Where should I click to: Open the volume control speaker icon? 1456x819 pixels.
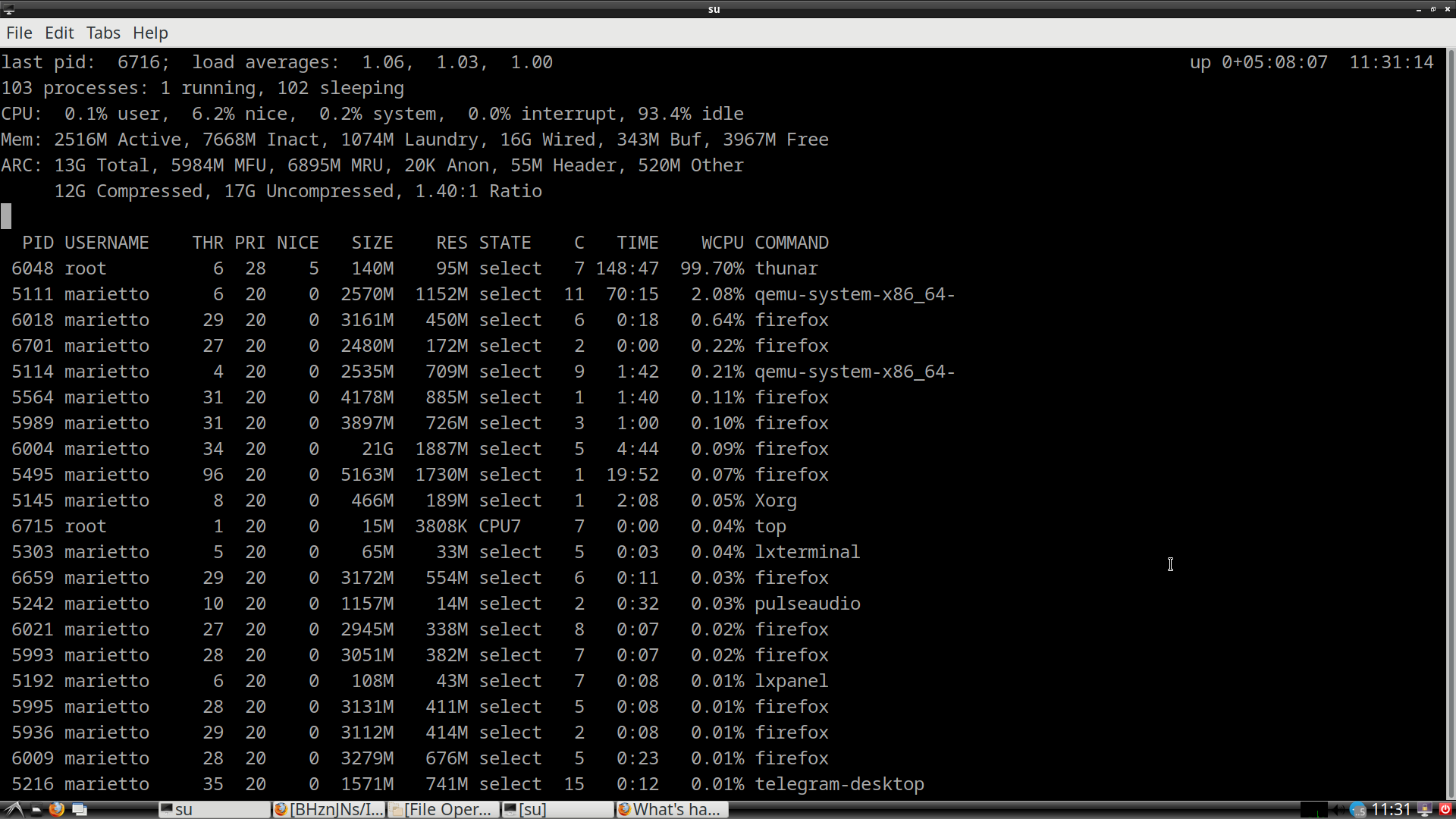pos(1338,810)
